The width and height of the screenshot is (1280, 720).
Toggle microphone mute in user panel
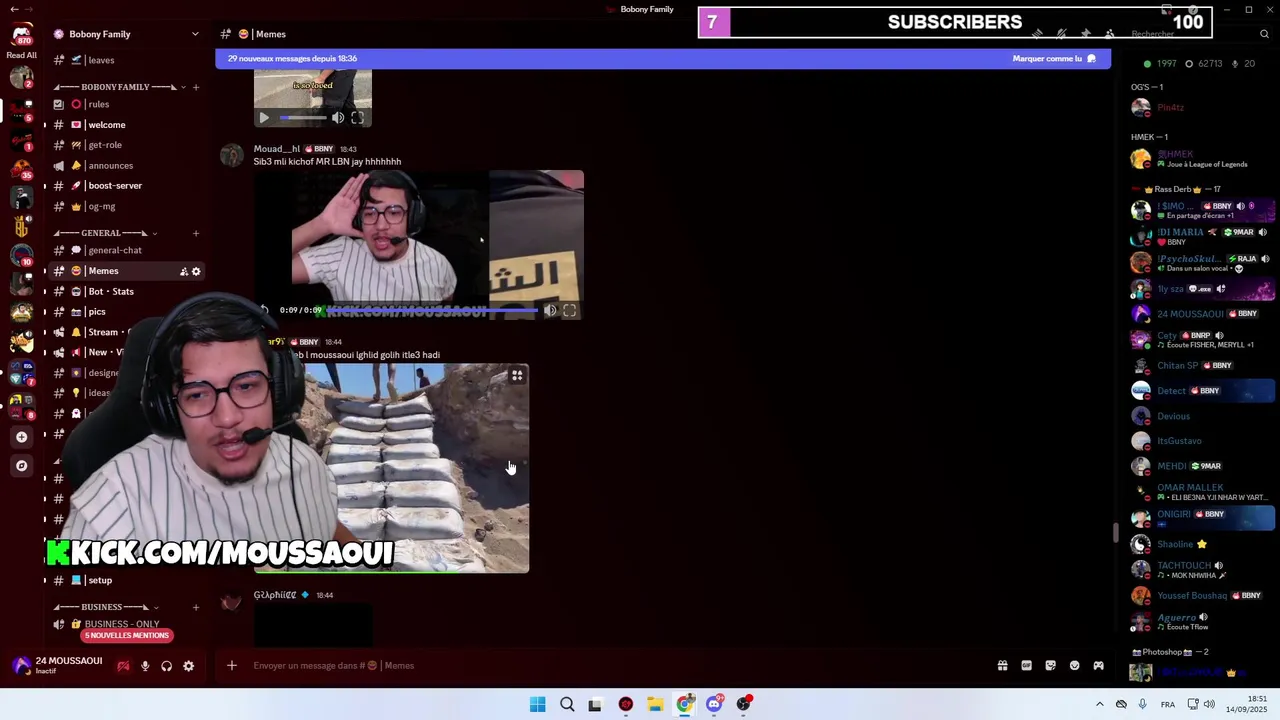pos(145,666)
